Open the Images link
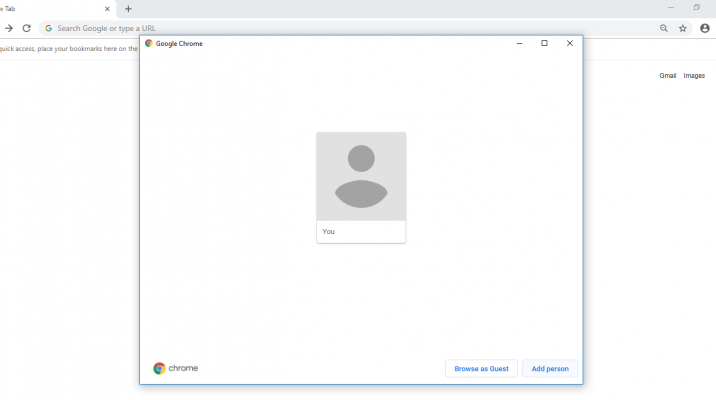716x400 pixels. pyautogui.click(x=694, y=76)
